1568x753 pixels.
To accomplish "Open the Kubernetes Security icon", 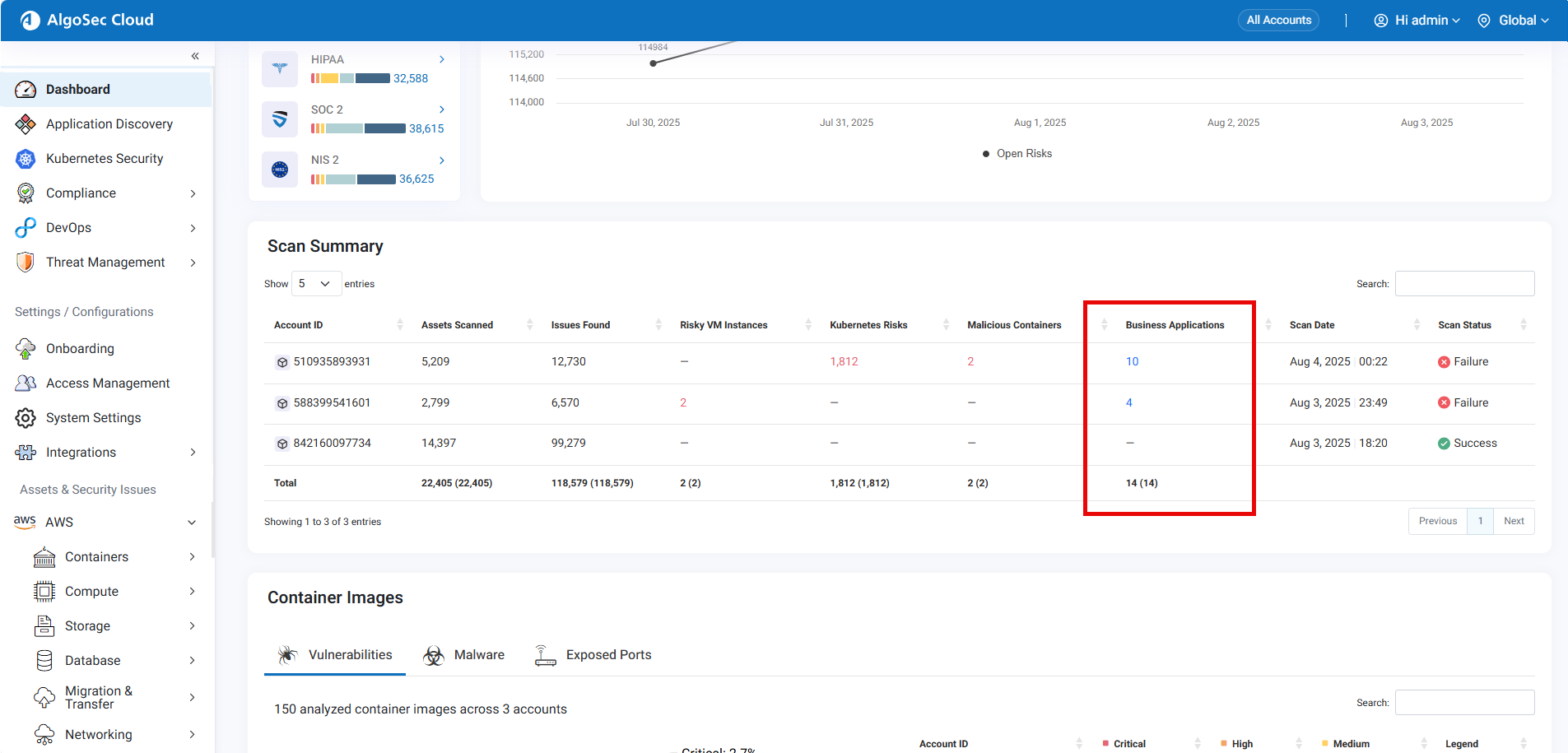I will point(26,159).
